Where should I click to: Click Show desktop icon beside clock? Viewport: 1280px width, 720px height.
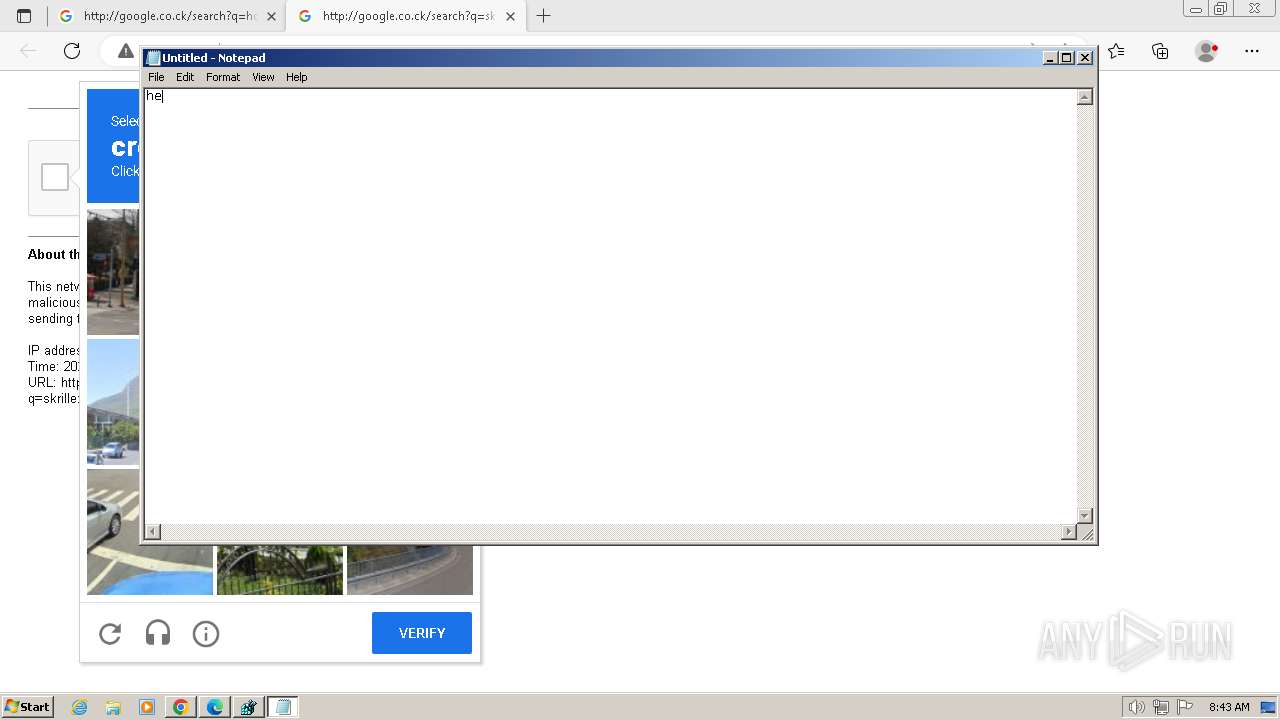(1269, 707)
